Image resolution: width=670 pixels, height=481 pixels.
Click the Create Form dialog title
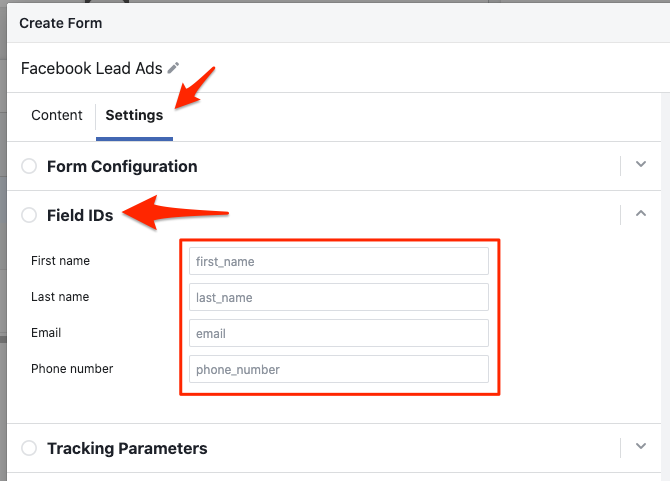60,22
